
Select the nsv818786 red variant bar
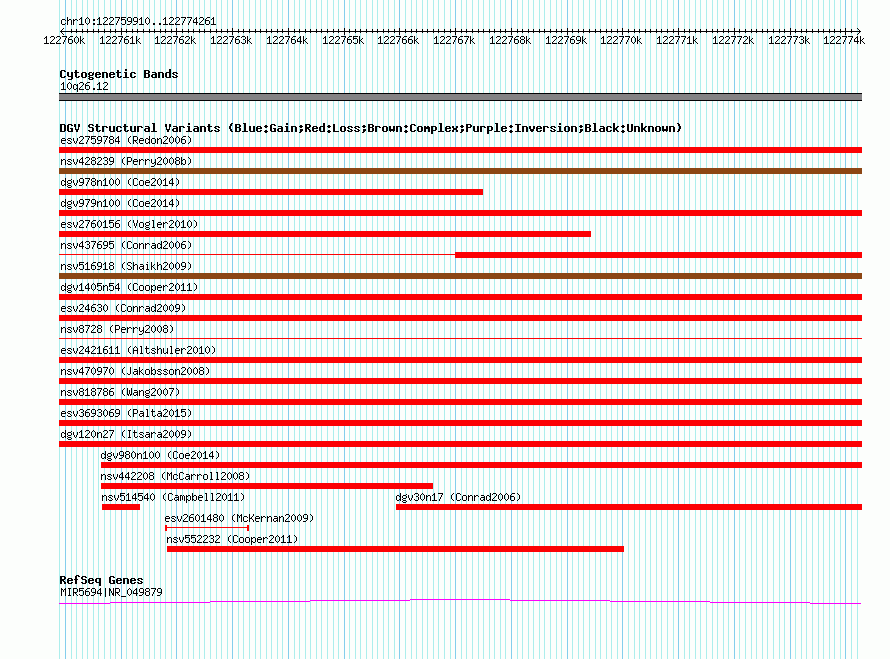(460, 402)
